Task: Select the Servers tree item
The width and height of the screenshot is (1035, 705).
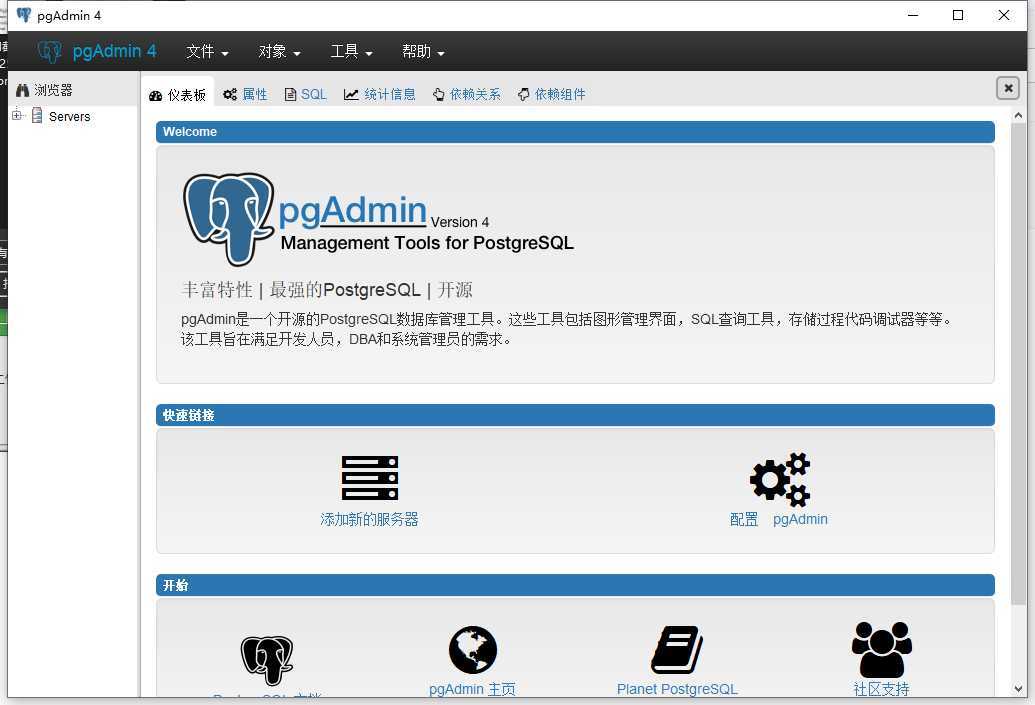Action: tap(69, 117)
